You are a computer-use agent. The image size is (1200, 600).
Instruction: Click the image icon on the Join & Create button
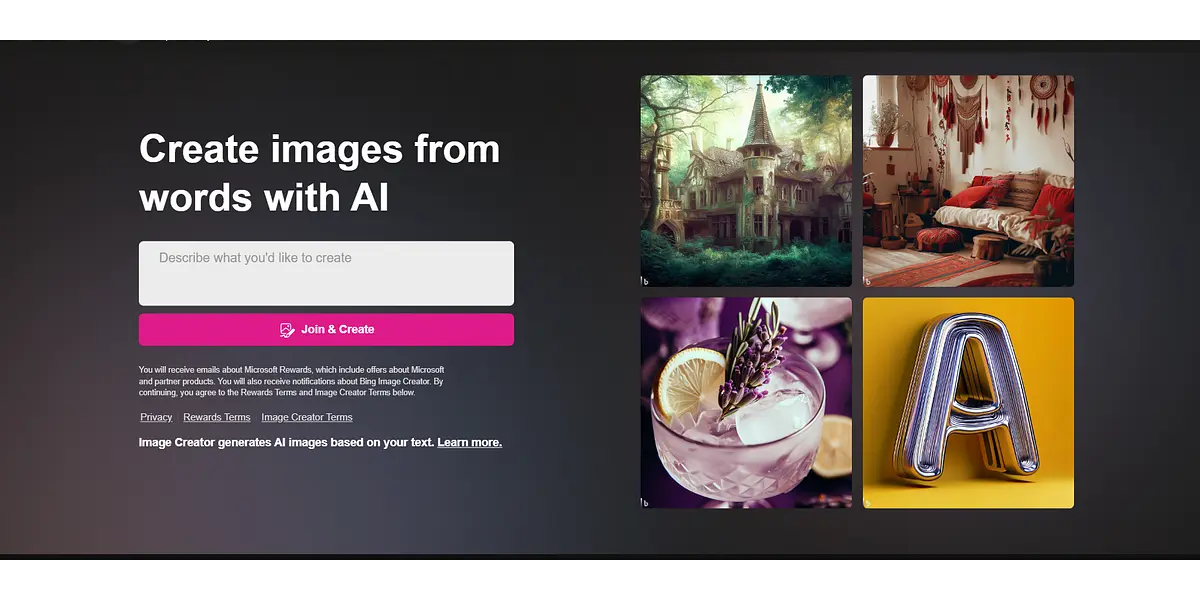coord(287,330)
